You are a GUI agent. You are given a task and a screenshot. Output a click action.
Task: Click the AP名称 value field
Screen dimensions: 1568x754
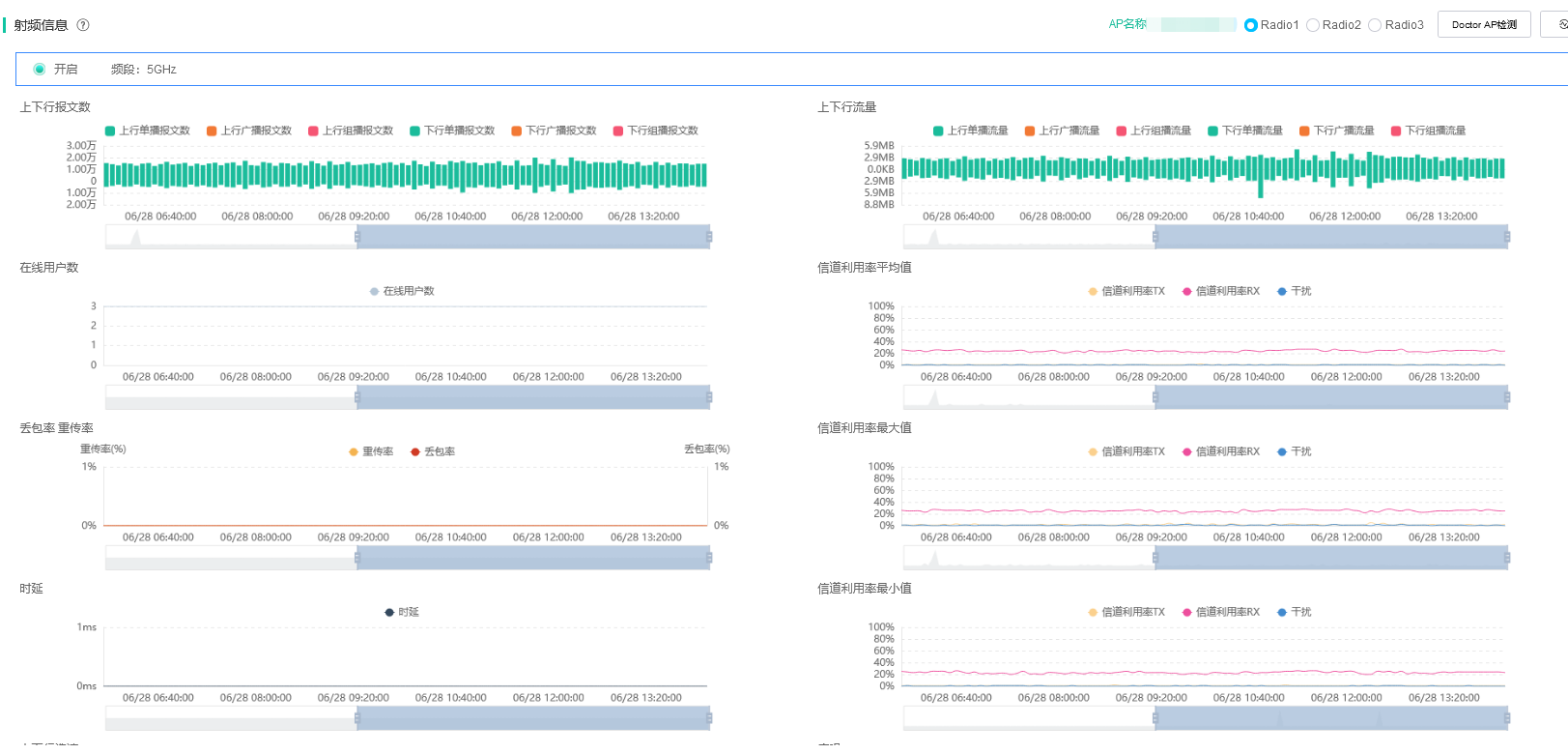[1198, 25]
